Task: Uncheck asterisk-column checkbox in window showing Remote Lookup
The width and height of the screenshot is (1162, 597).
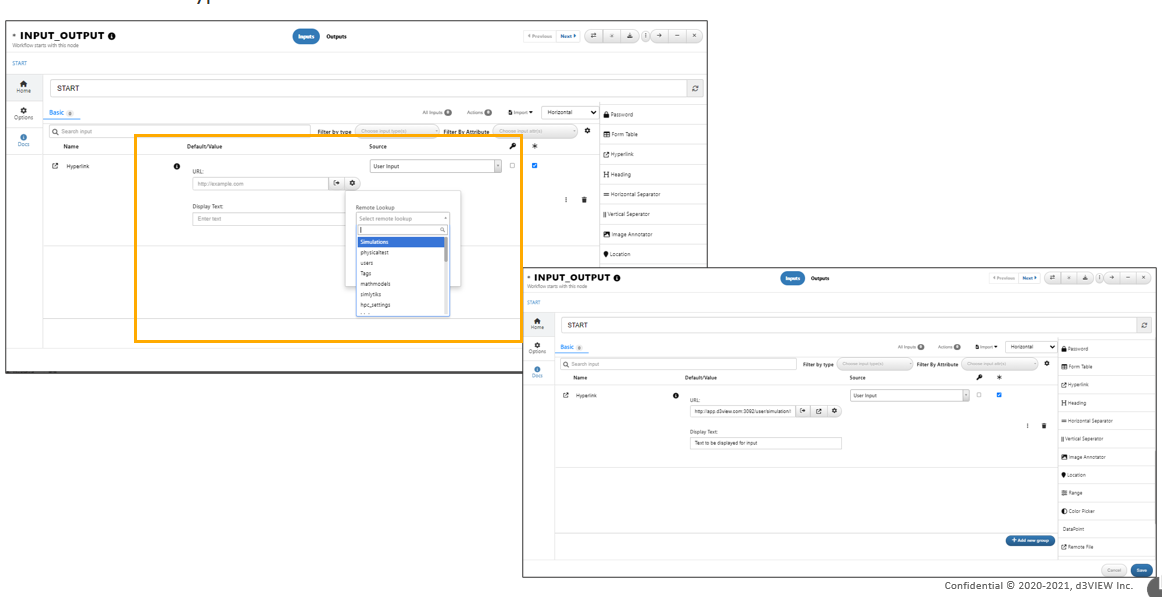Action: pos(534,166)
